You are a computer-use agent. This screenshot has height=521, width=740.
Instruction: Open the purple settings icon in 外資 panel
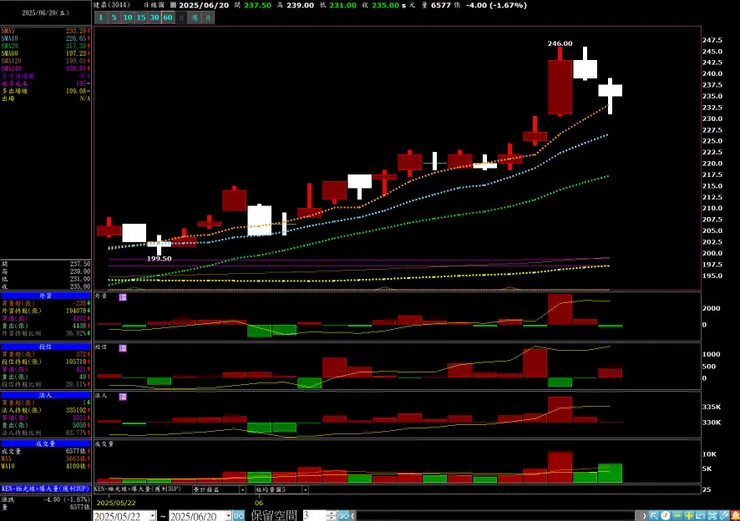coord(123,297)
